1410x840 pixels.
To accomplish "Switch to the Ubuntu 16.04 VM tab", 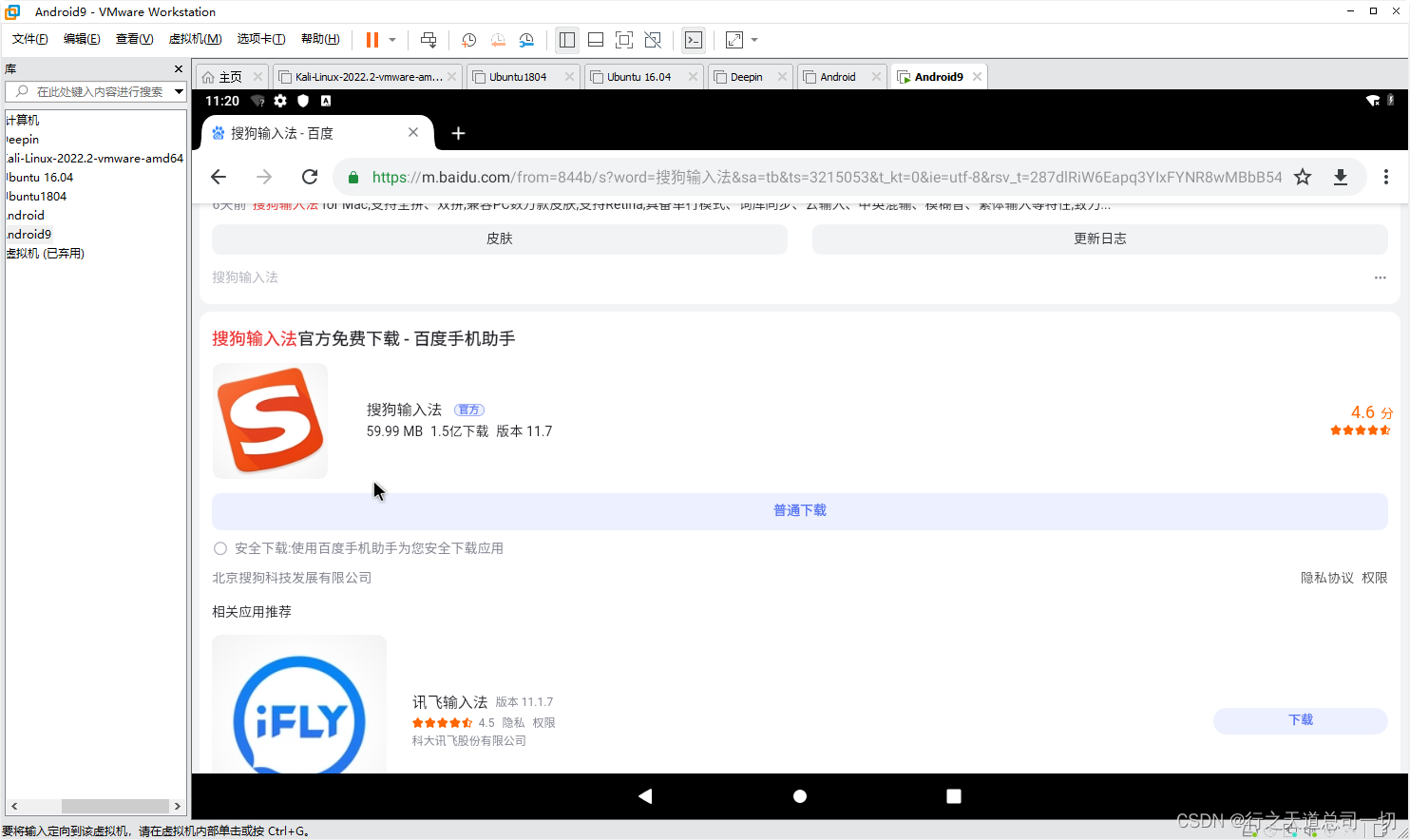I will point(638,77).
